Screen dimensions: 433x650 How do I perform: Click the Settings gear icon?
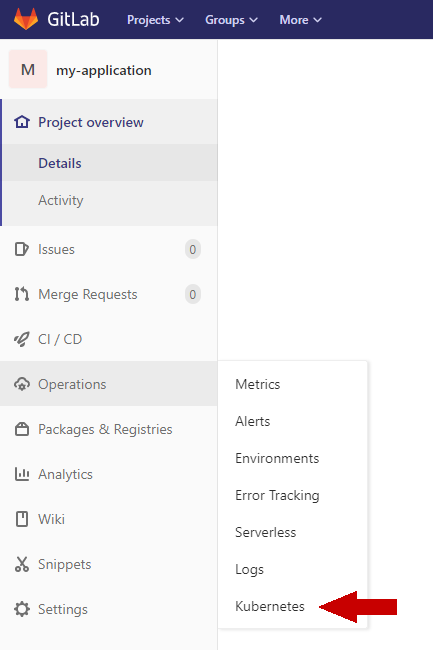pos(22,609)
